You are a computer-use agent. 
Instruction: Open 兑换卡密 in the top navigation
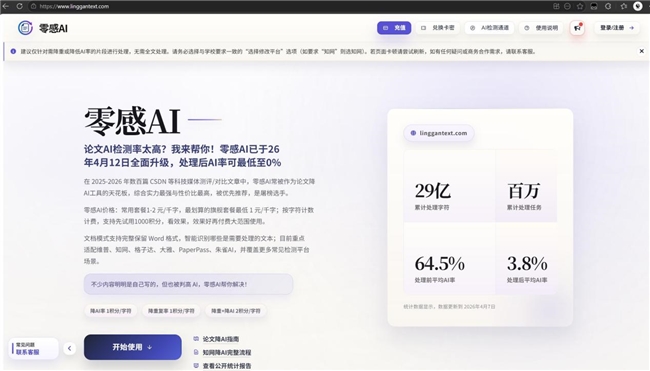point(438,28)
